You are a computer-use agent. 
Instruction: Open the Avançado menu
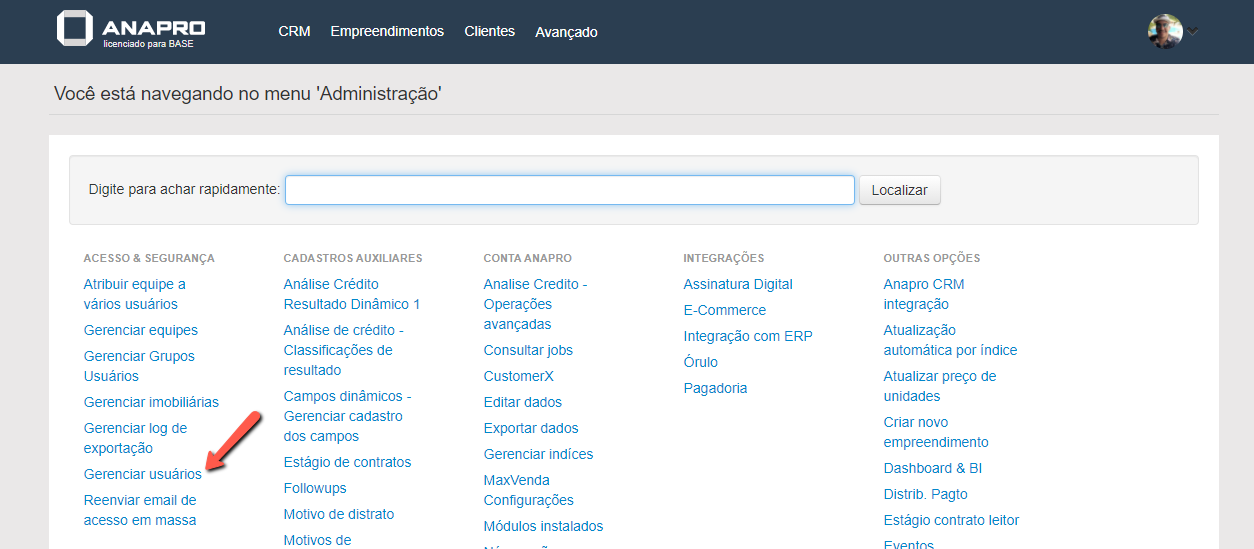point(566,32)
